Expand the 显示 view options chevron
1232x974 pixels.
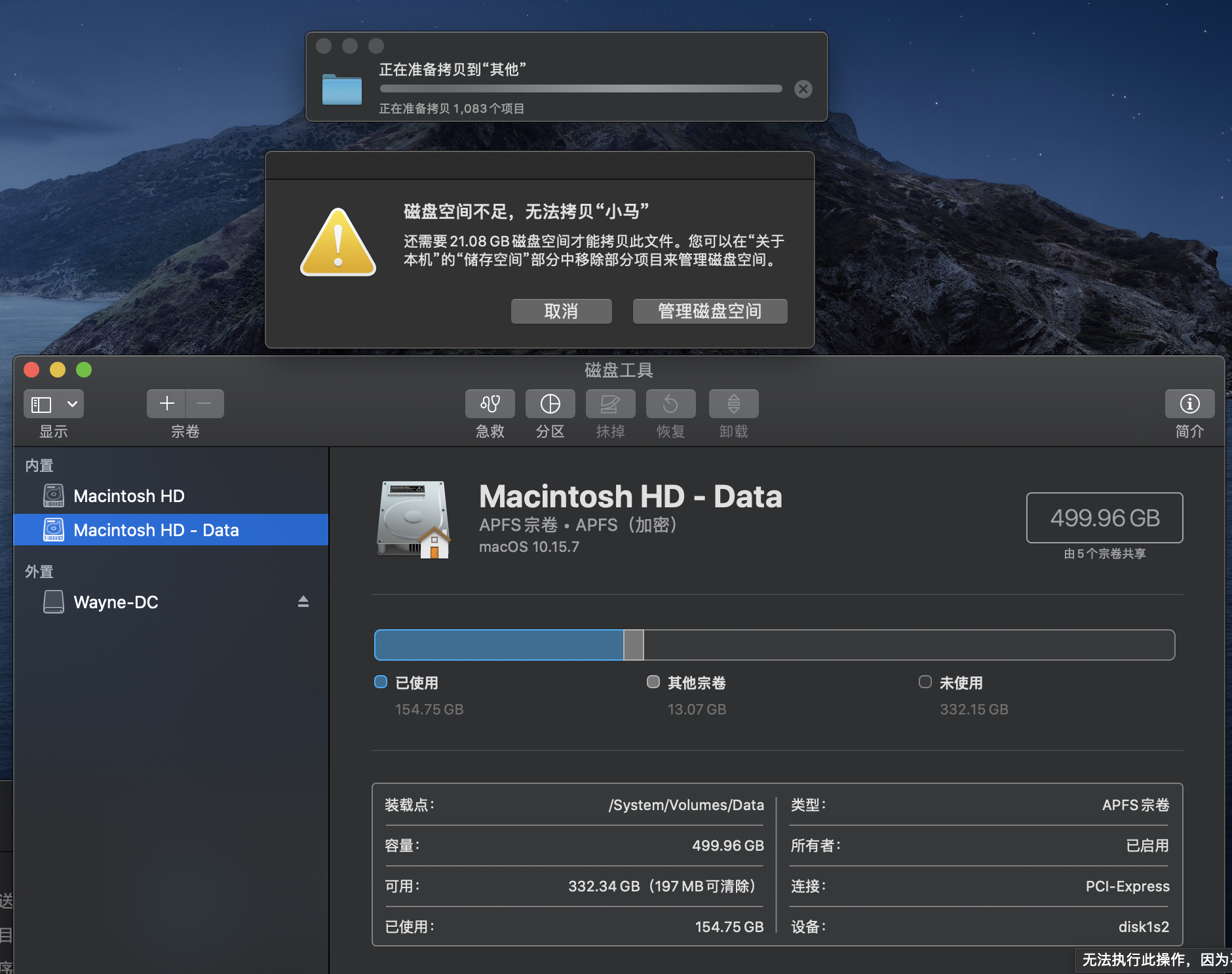click(72, 404)
